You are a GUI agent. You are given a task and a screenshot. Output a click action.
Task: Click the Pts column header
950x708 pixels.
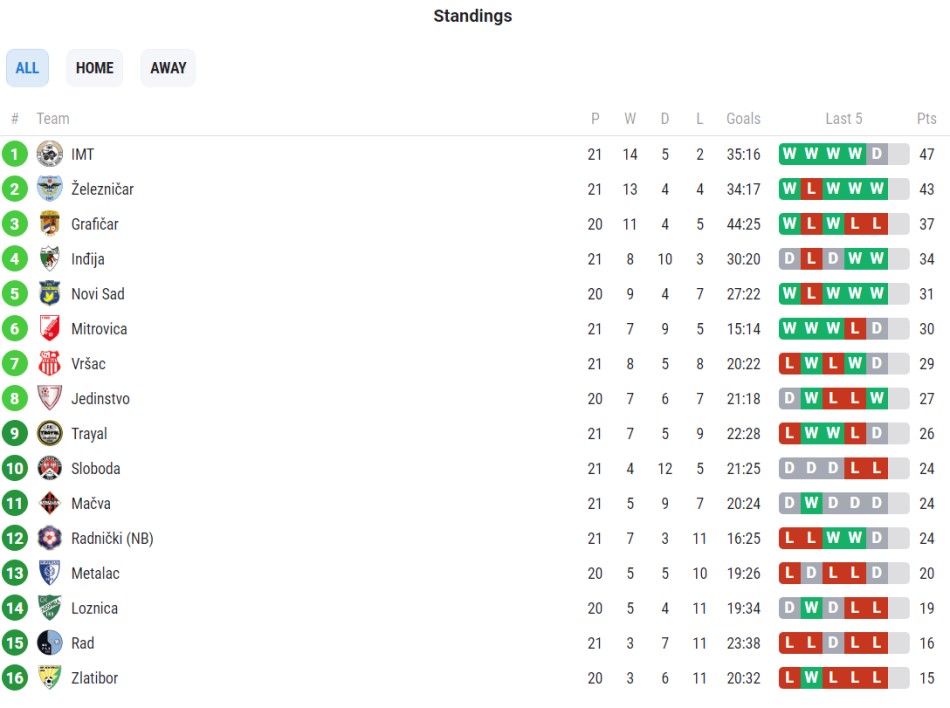(926, 119)
